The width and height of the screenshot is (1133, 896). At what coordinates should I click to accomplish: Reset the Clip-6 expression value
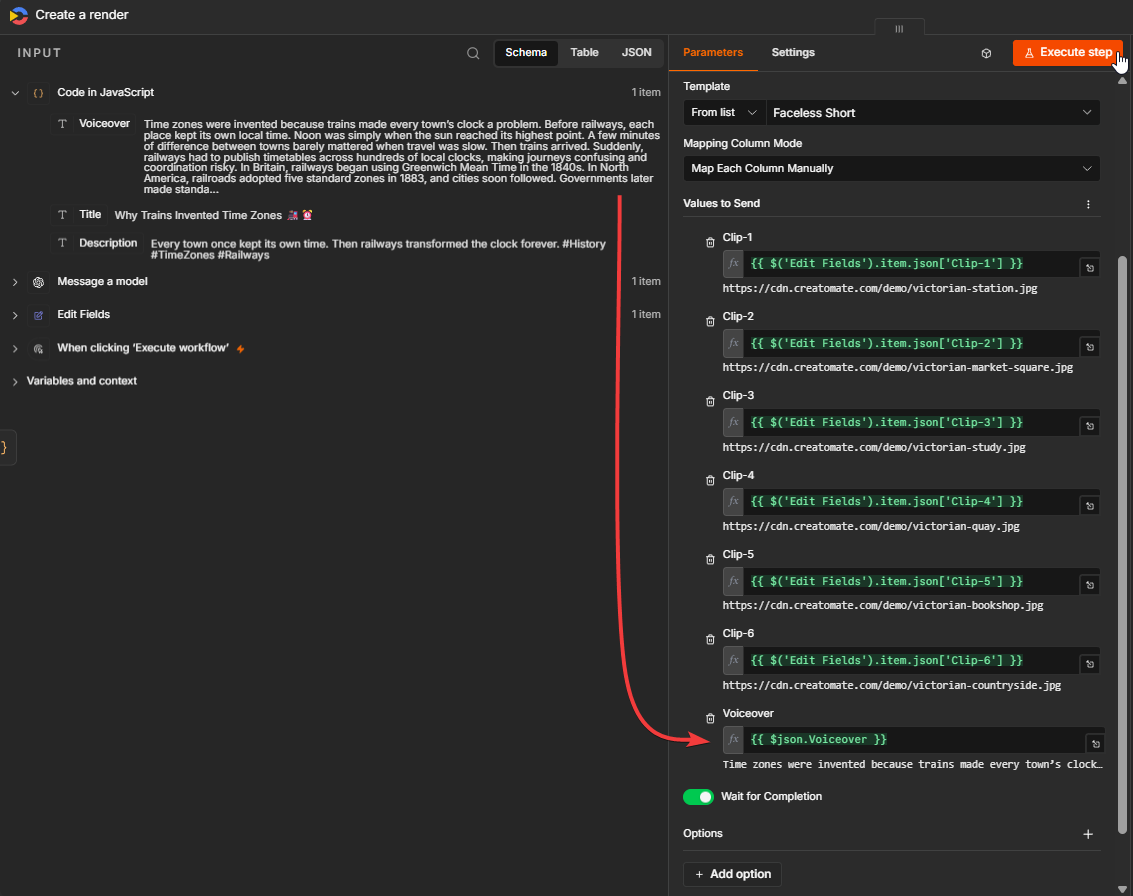click(x=1090, y=664)
